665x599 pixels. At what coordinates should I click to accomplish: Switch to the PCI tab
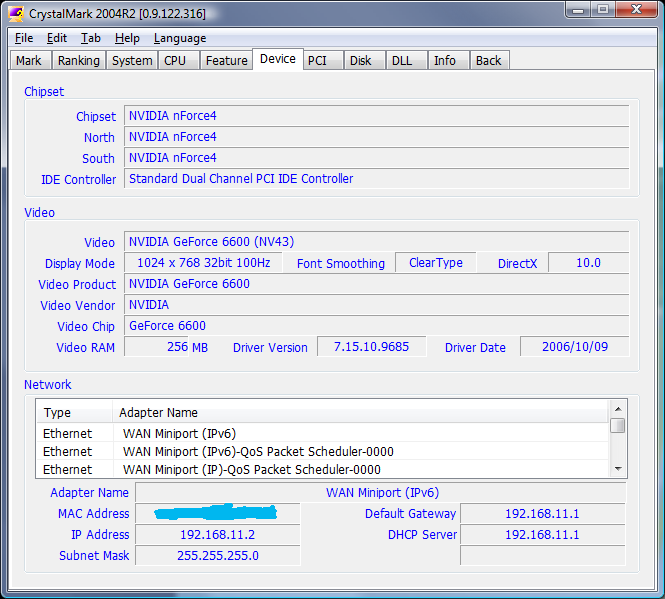[323, 61]
